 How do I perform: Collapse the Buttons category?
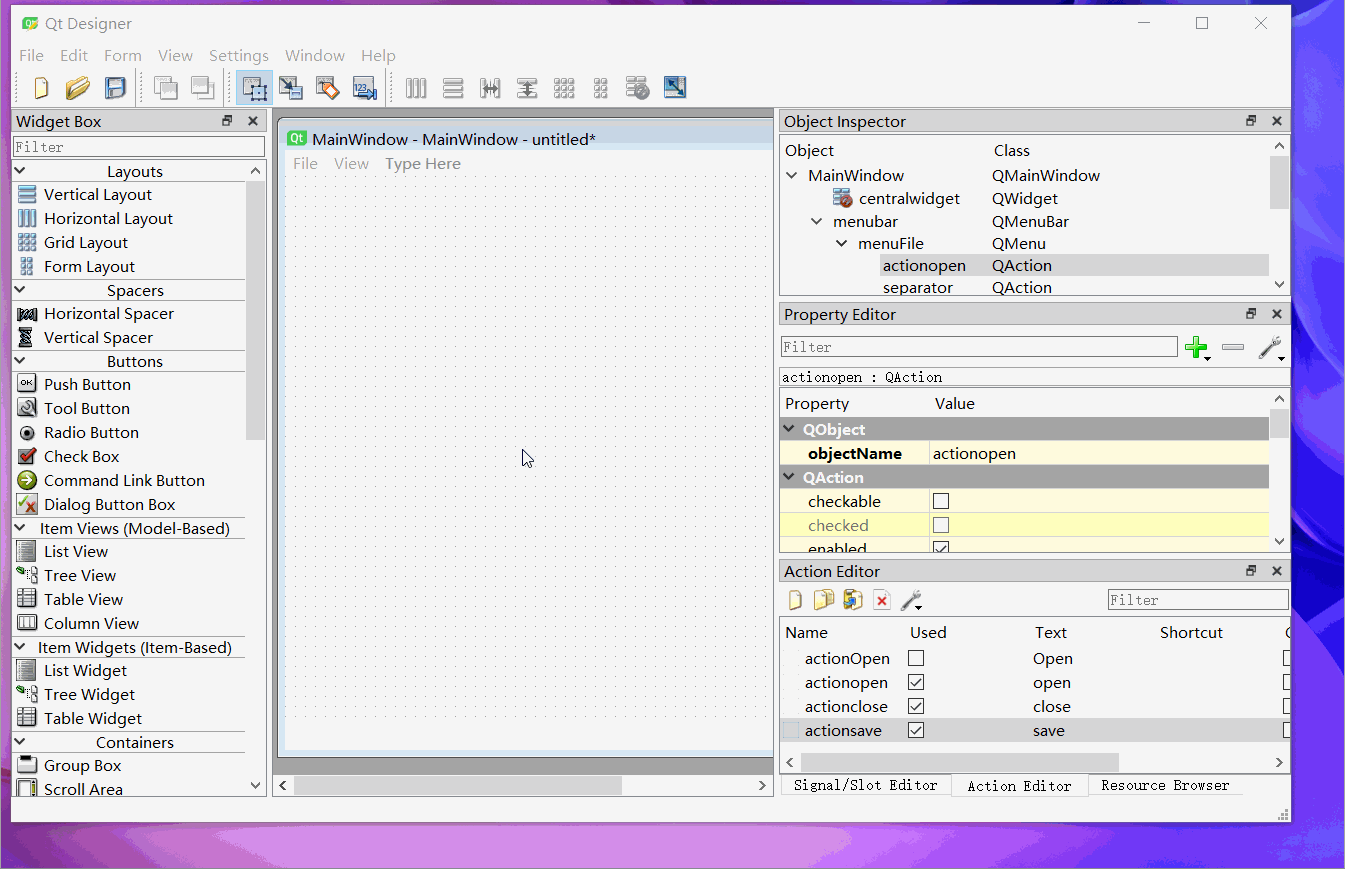click(x=20, y=361)
